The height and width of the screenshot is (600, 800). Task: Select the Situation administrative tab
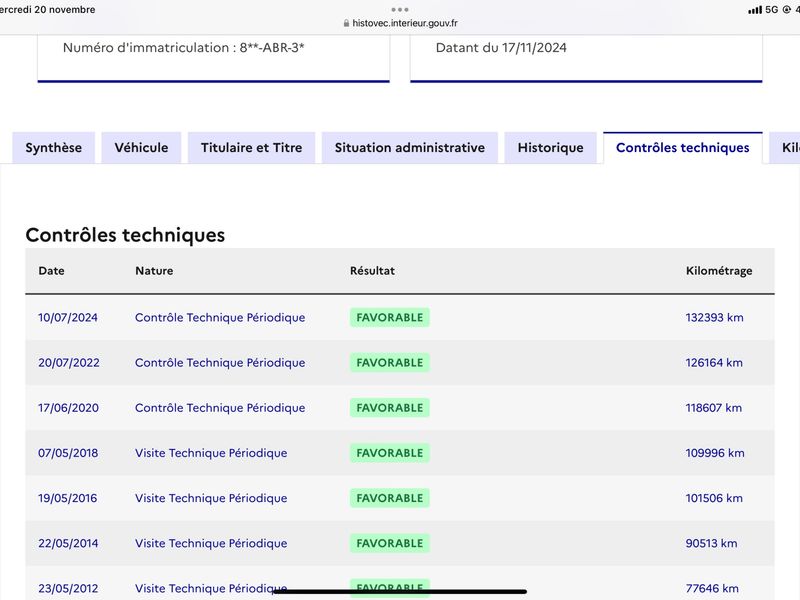click(x=410, y=148)
